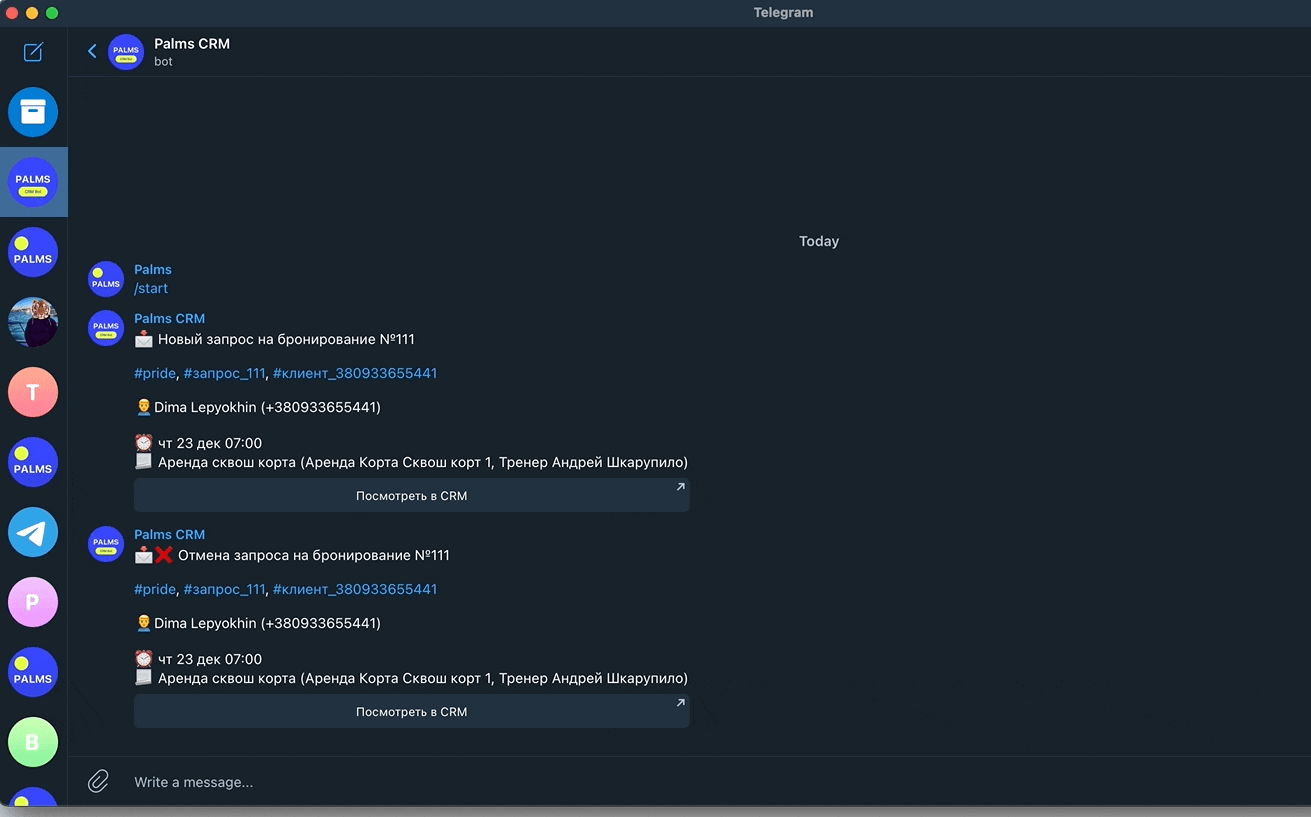Screen dimensions: 1311x817
Task: Open #запрос_111 hashtag in the cancellation message
Action: click(x=225, y=589)
